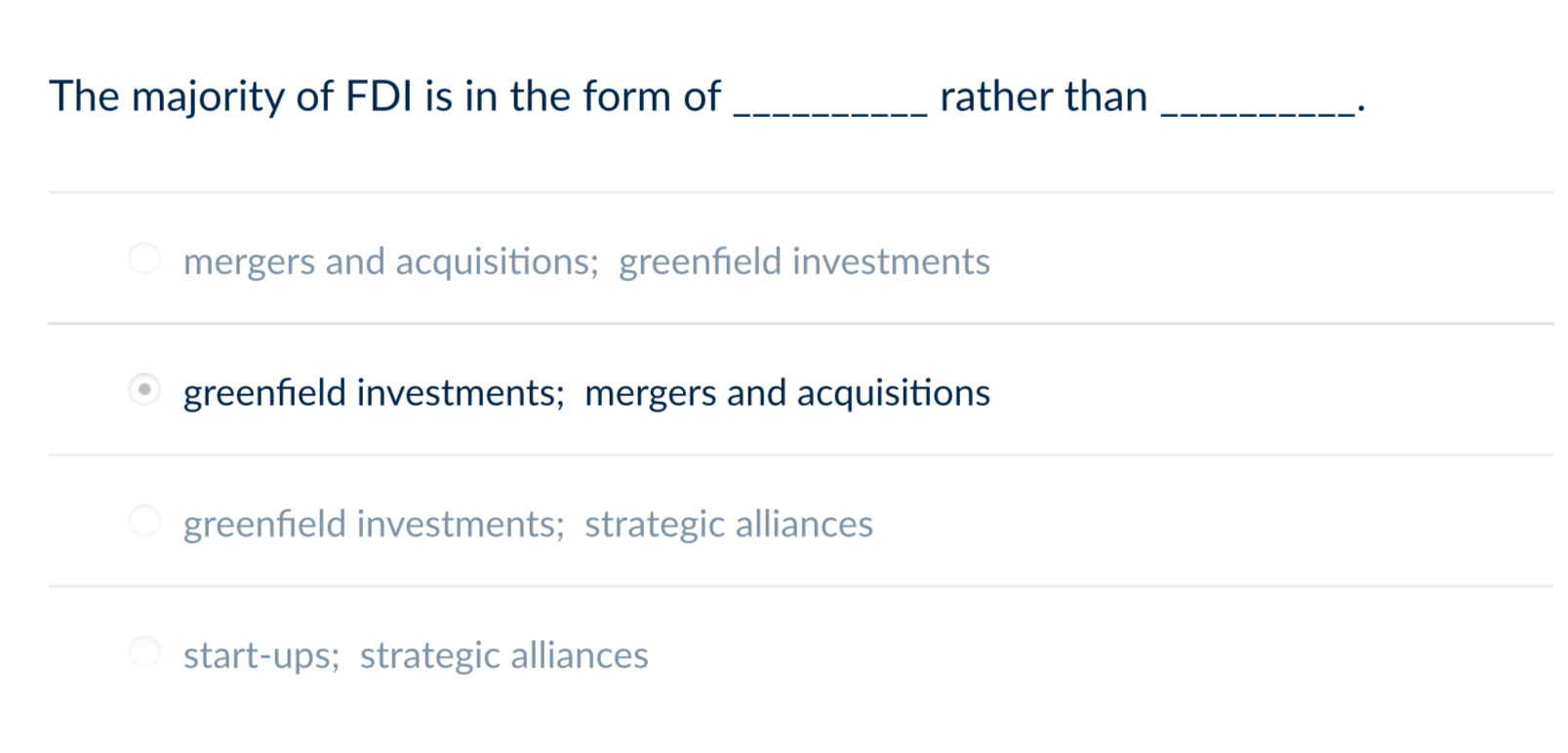Click the third answer row area
Viewport: 1568px width, 753px height.
click(683, 522)
